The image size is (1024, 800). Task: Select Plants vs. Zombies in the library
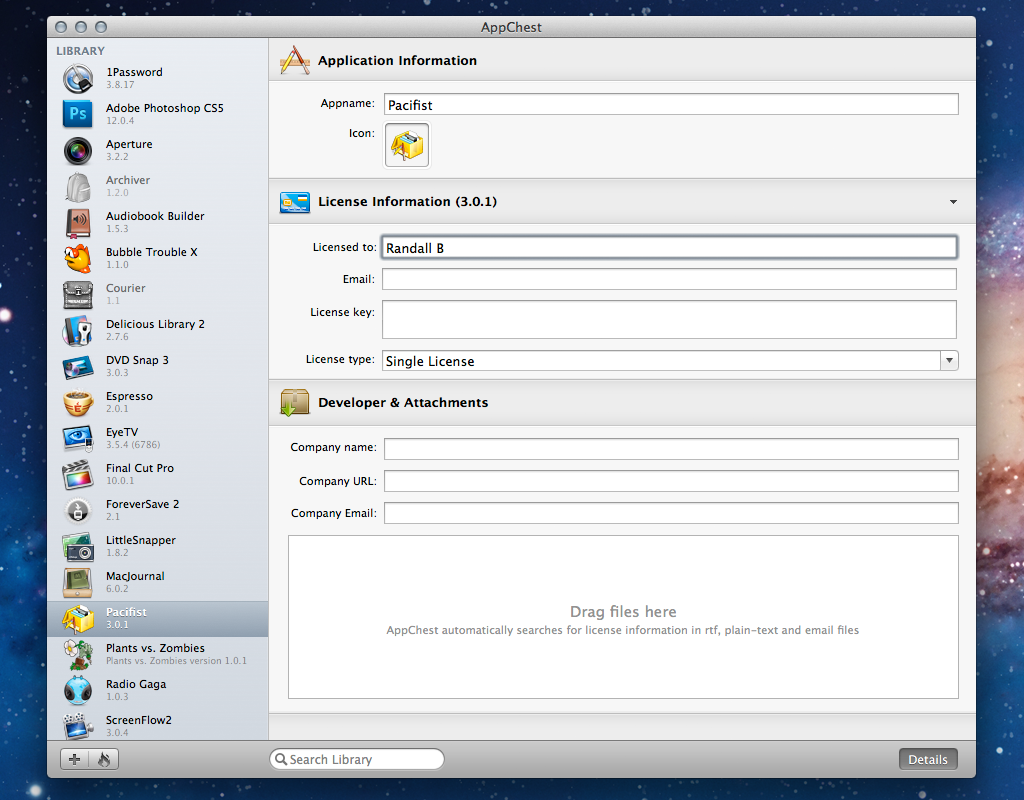point(157,654)
